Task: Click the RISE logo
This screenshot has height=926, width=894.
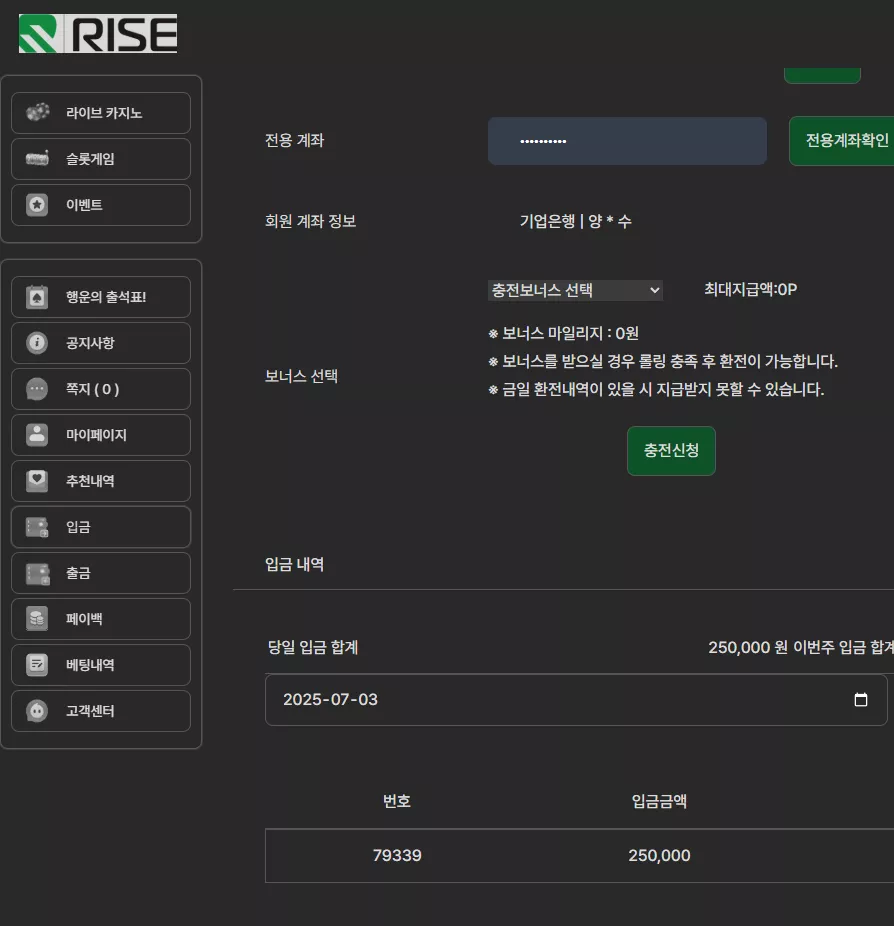Action: coord(97,34)
